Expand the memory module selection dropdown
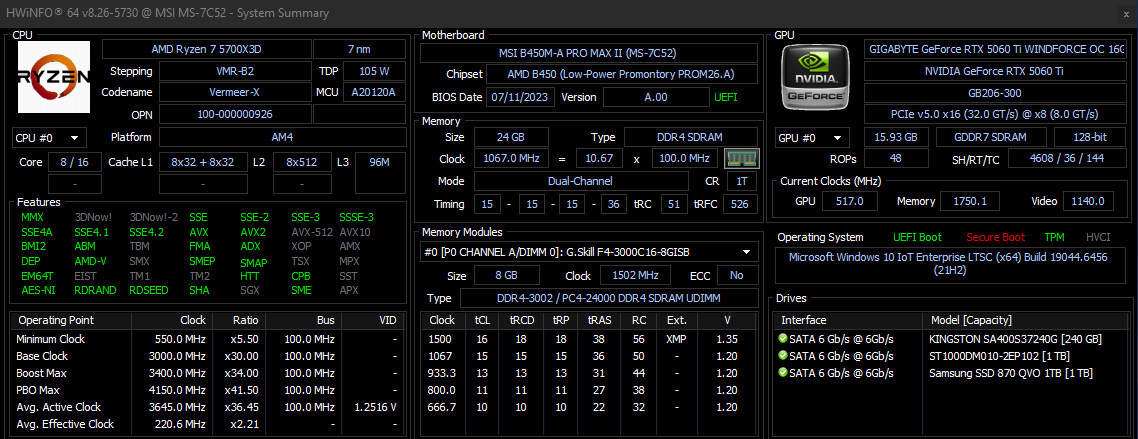 tap(589, 252)
